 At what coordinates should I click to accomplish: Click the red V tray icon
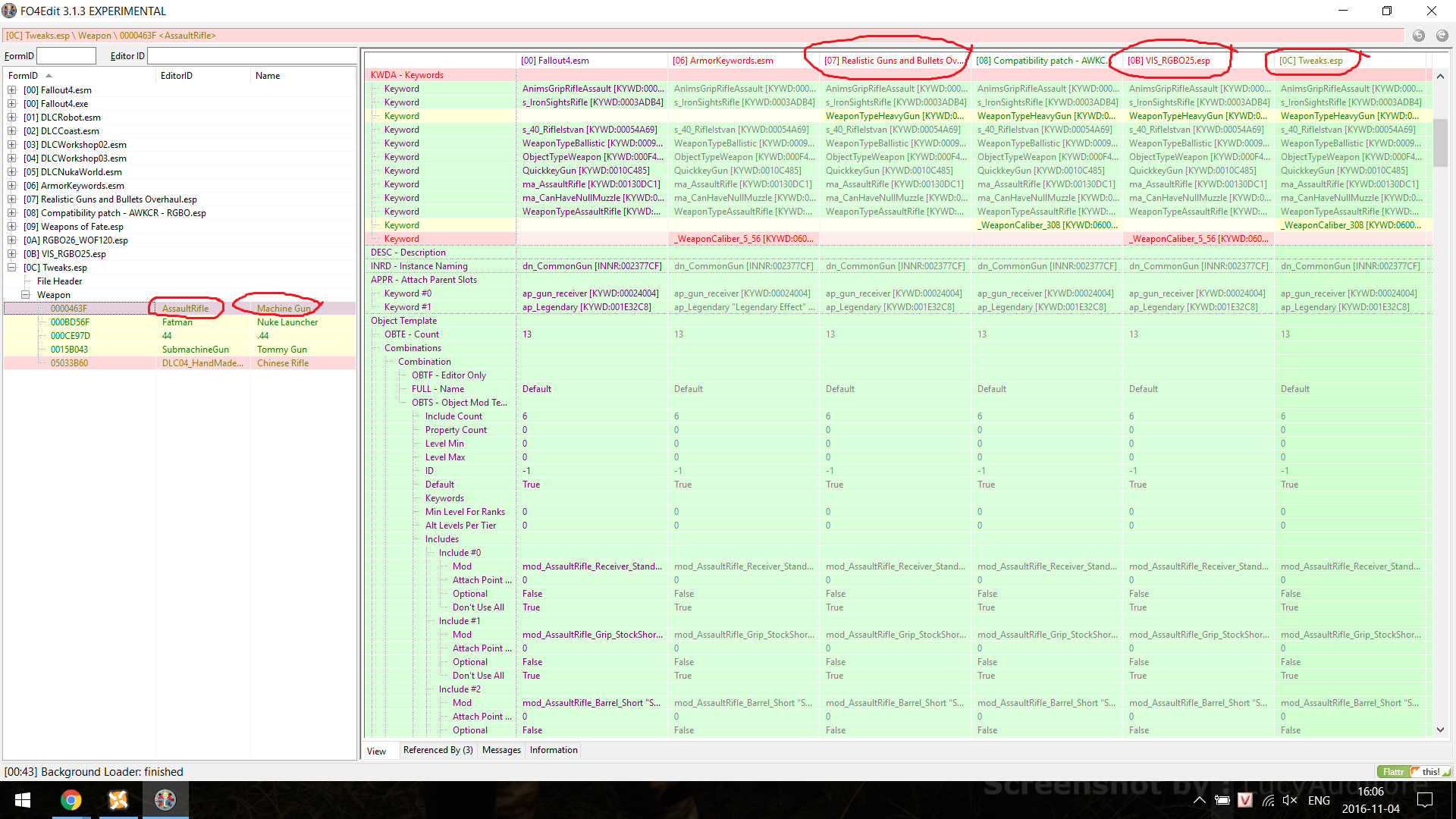click(x=1245, y=800)
